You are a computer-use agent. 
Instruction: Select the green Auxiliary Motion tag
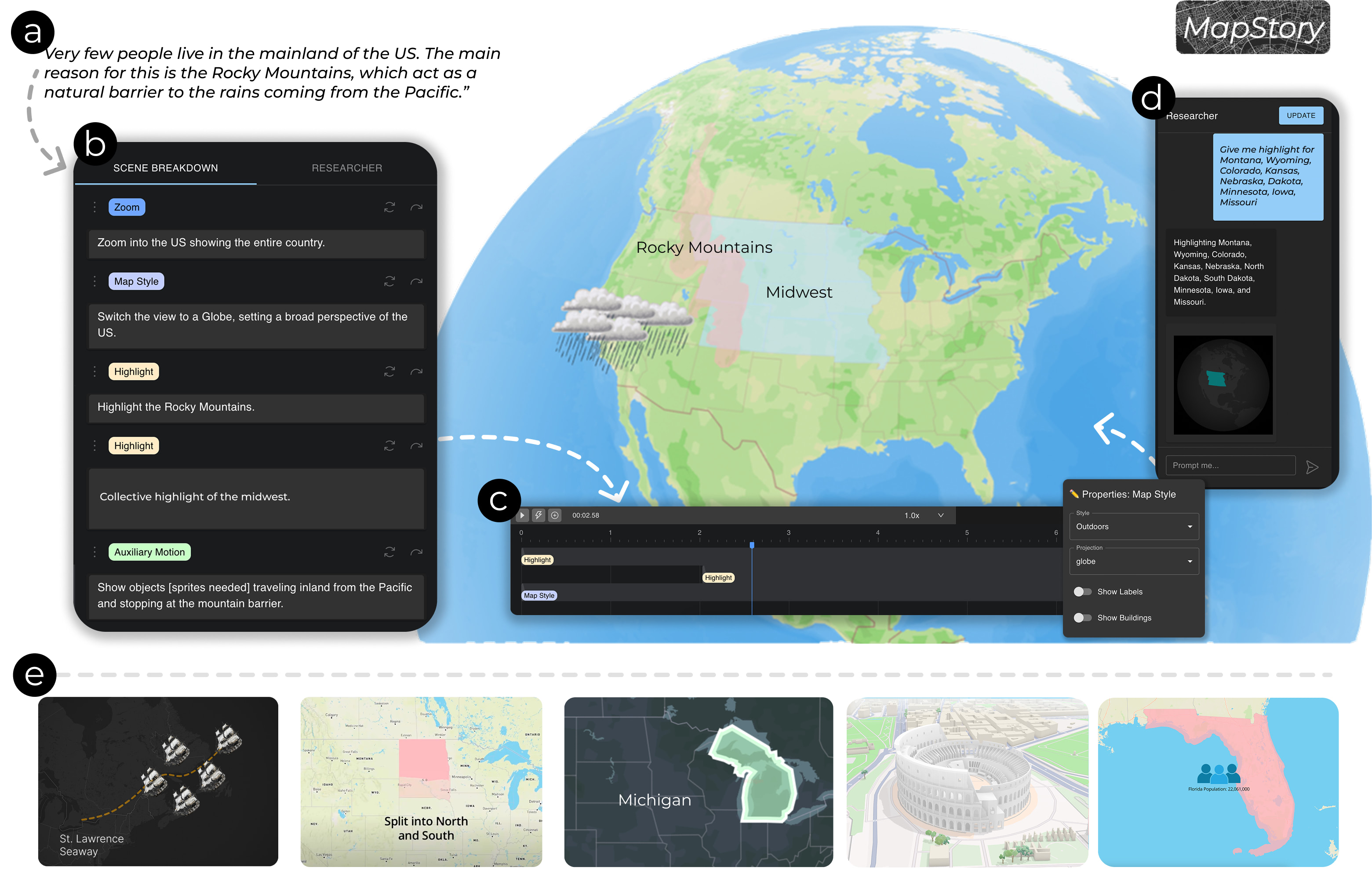tap(149, 553)
